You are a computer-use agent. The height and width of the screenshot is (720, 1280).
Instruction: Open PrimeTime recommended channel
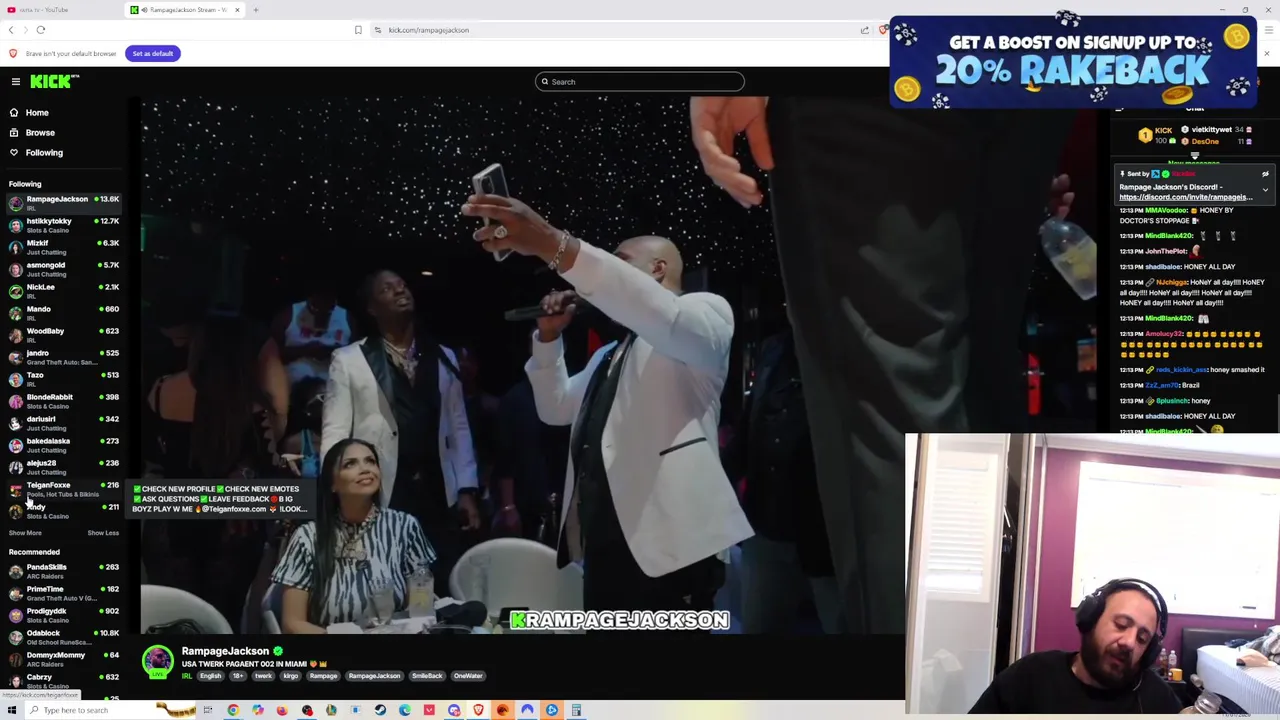click(x=64, y=592)
